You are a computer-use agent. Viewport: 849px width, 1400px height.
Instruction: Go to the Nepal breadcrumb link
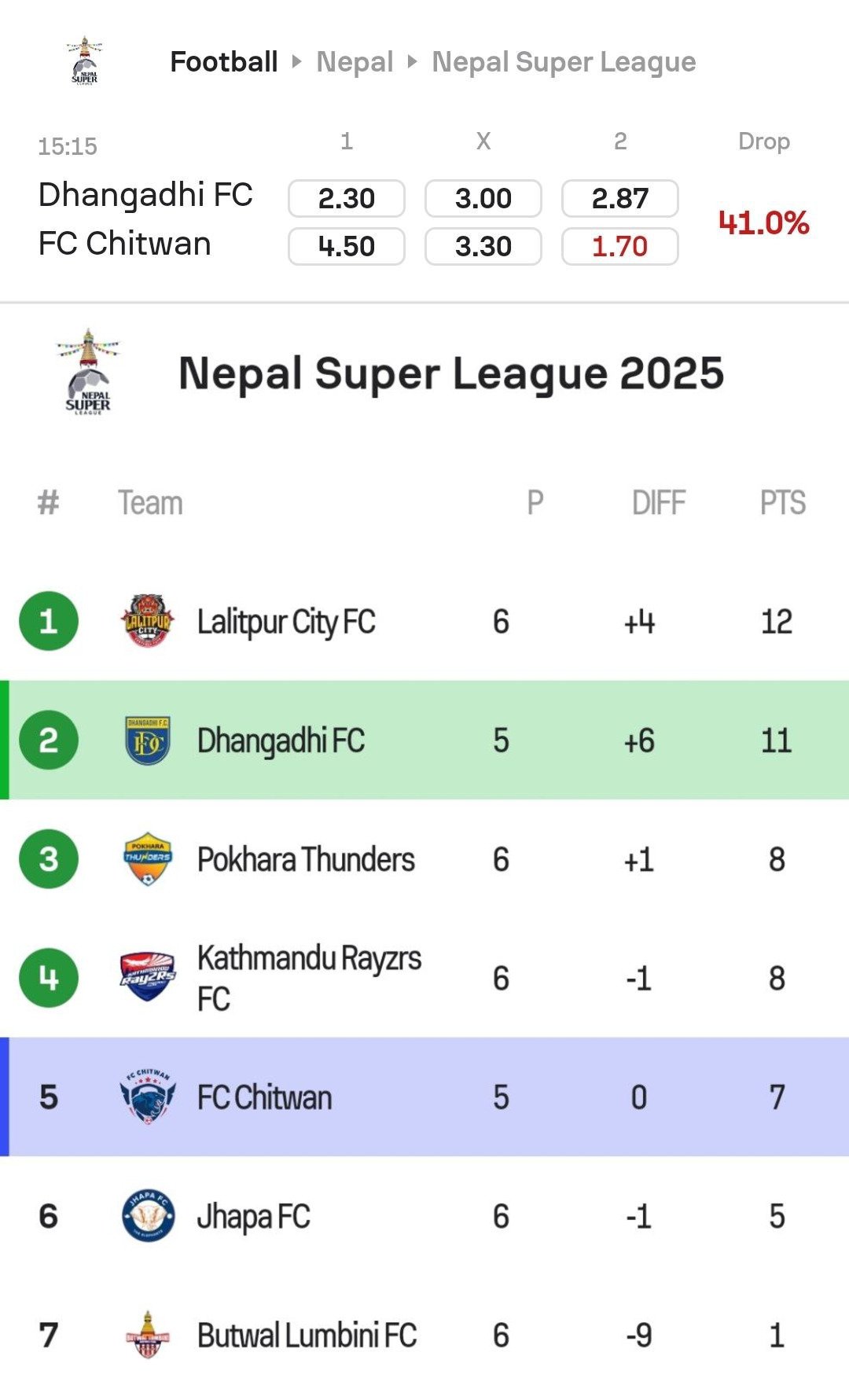[355, 61]
